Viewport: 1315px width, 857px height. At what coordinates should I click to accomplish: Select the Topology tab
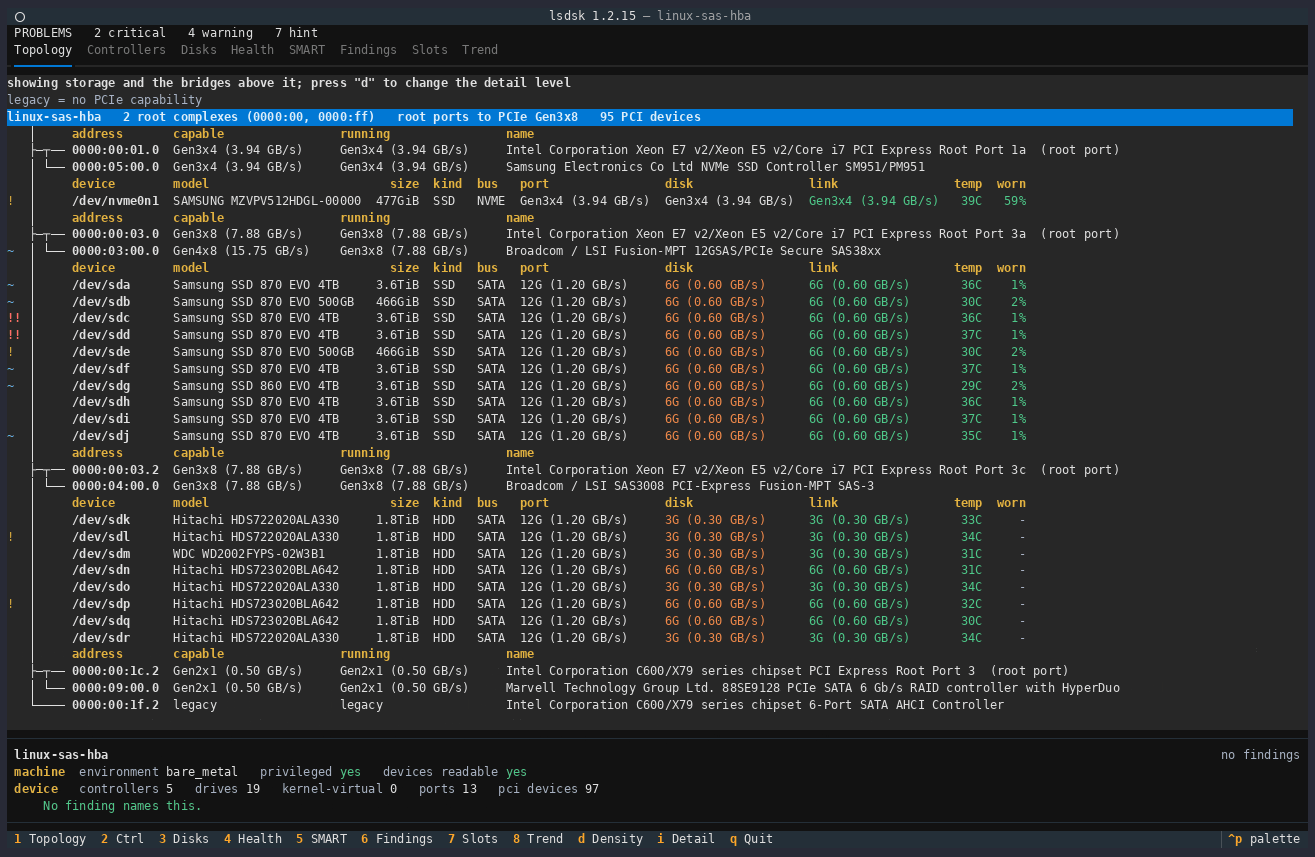(x=43, y=50)
